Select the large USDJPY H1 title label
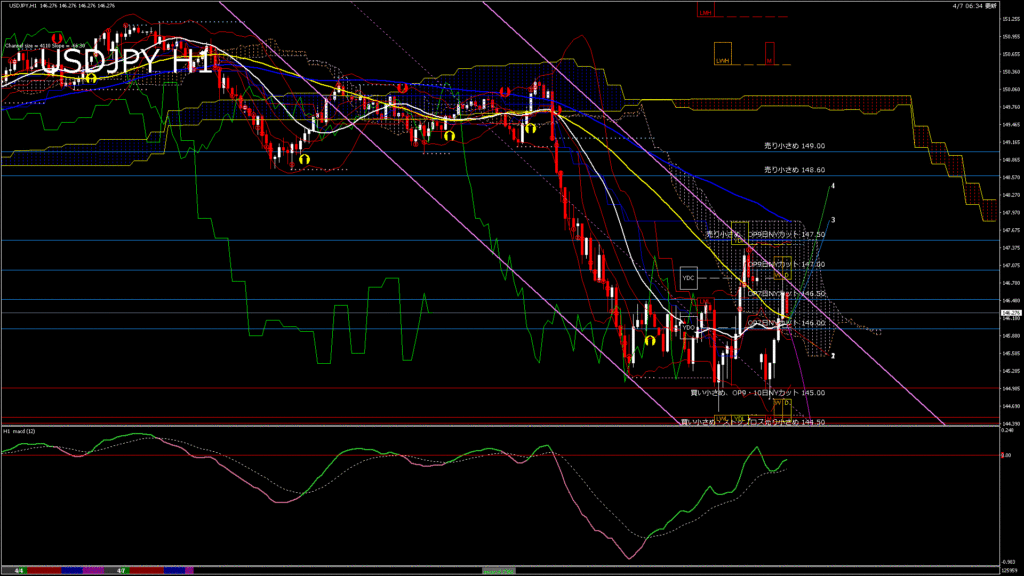The image size is (1024, 576). [x=125, y=62]
